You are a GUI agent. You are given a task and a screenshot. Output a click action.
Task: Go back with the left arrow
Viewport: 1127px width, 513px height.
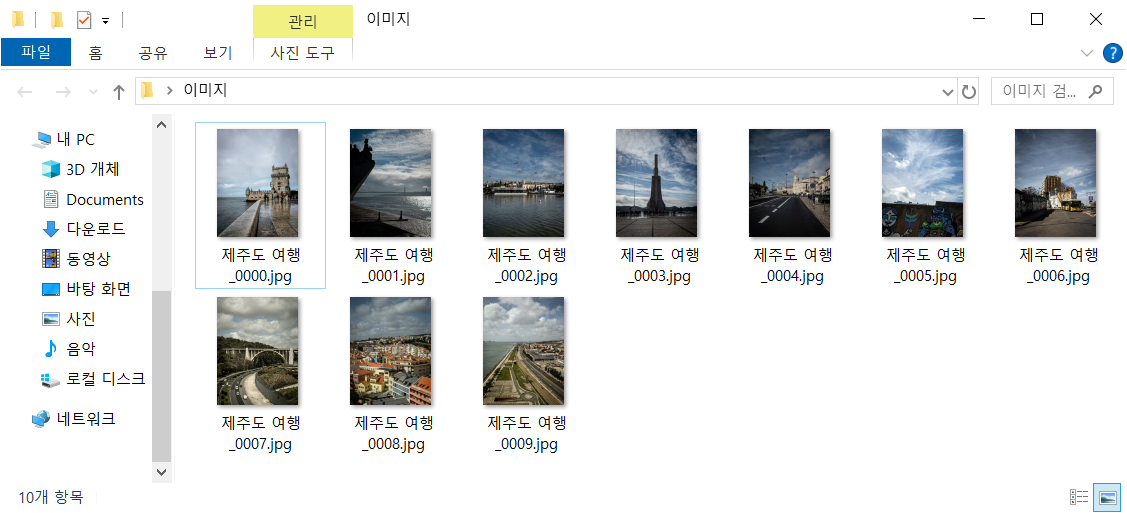click(x=24, y=91)
